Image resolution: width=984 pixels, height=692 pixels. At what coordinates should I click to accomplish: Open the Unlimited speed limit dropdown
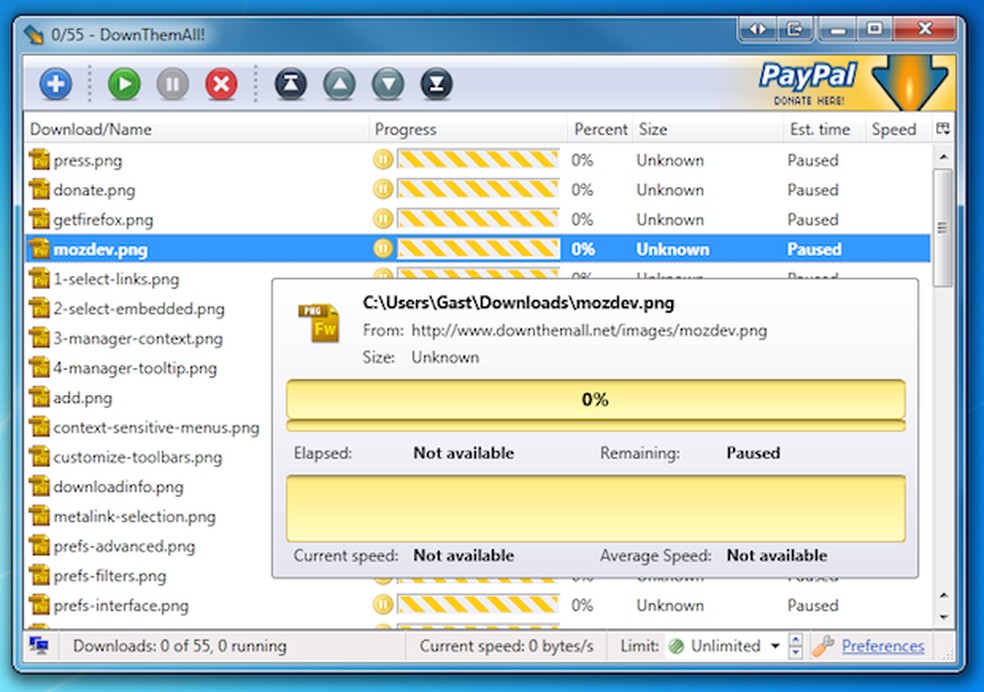pyautogui.click(x=725, y=646)
